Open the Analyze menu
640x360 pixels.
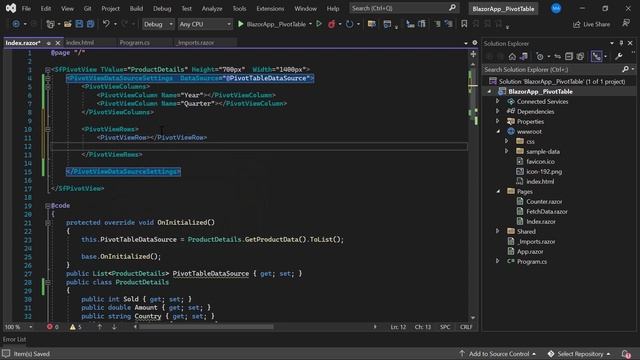pos(212,8)
